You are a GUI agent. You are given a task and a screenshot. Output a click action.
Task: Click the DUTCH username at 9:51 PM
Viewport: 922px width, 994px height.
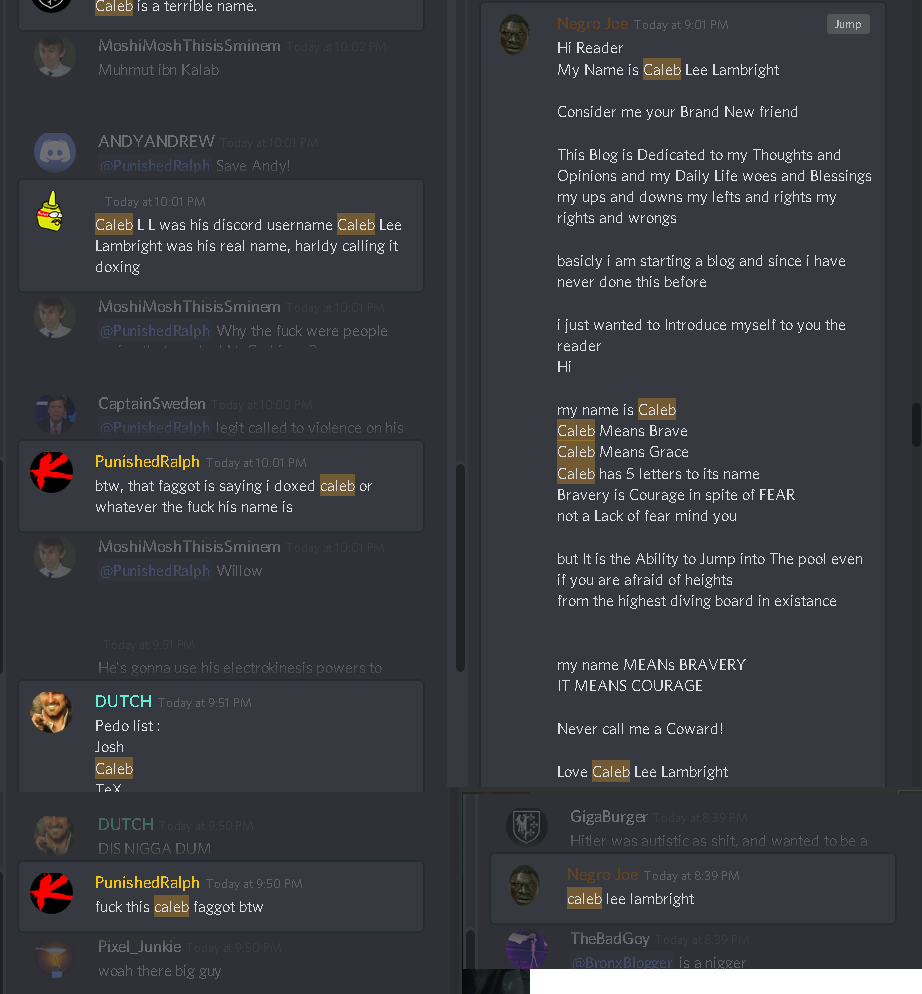tap(123, 701)
